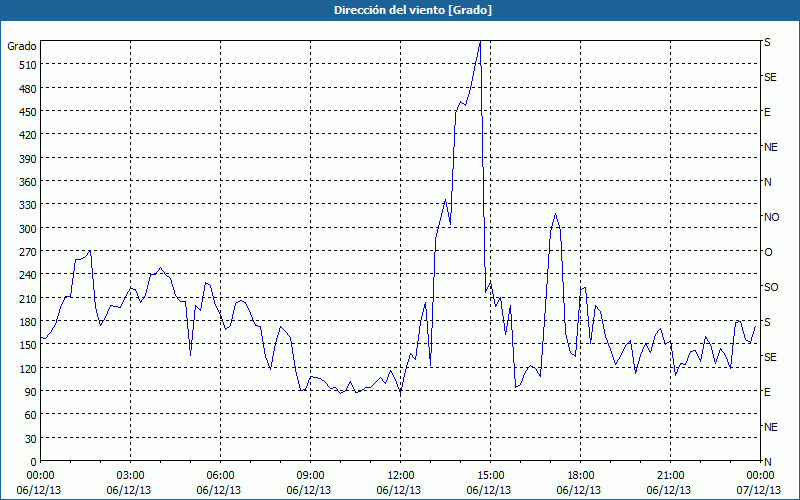Select the 'O' compass direction label
Image resolution: width=800 pixels, height=500 pixels.
[768, 252]
